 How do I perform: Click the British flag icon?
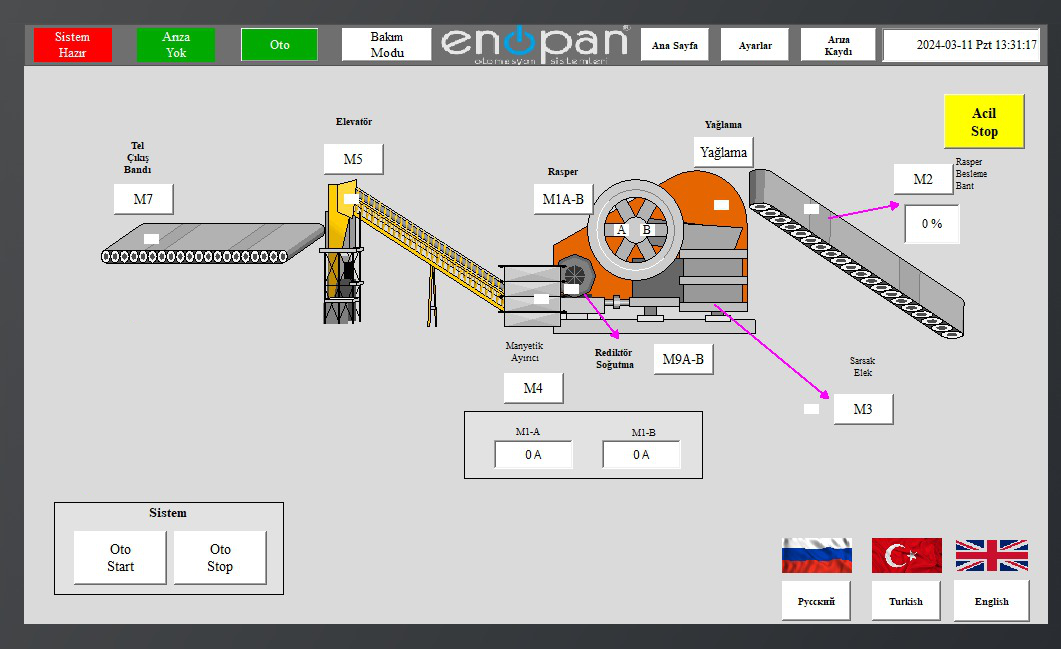(992, 556)
